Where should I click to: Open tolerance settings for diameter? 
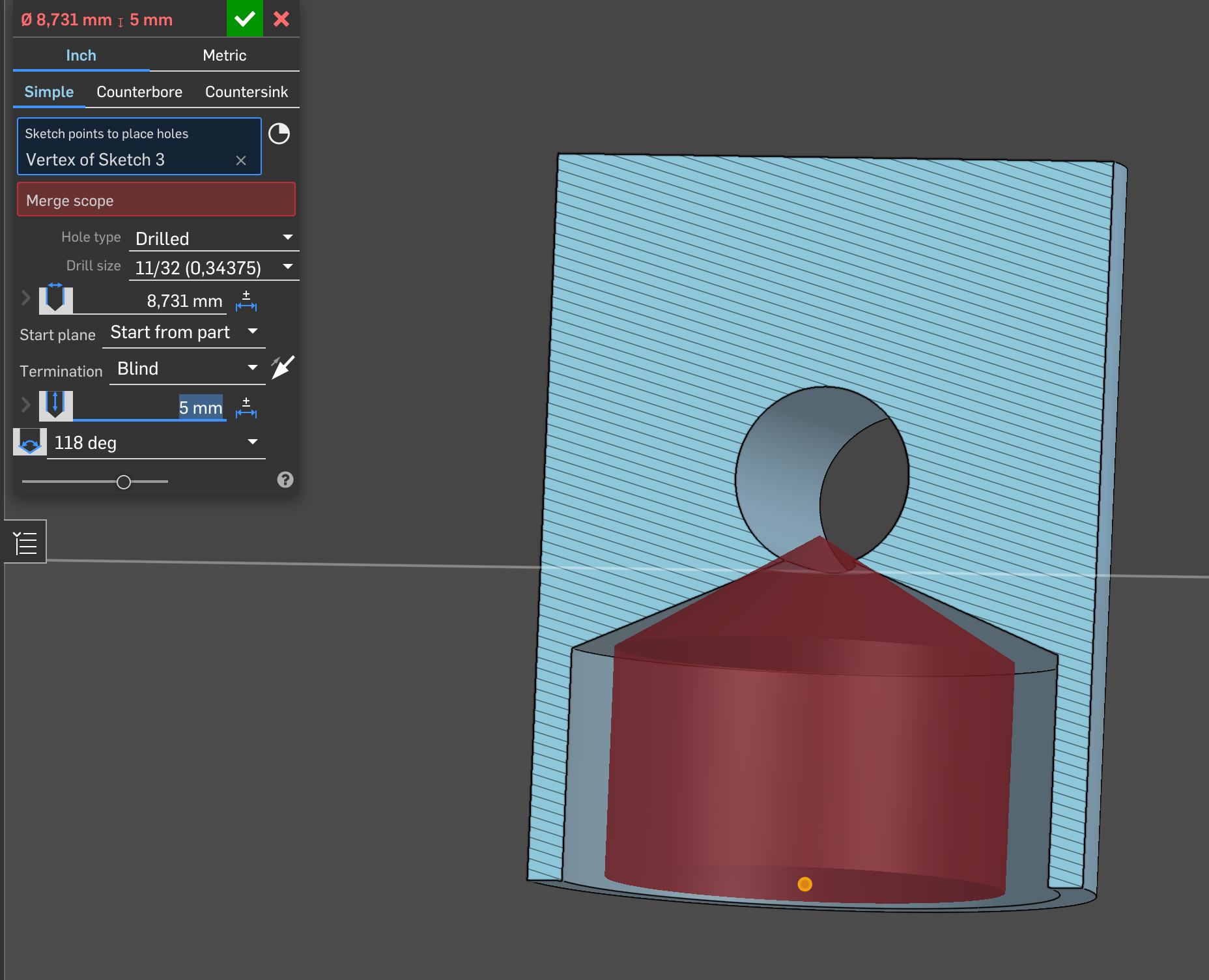[x=246, y=300]
